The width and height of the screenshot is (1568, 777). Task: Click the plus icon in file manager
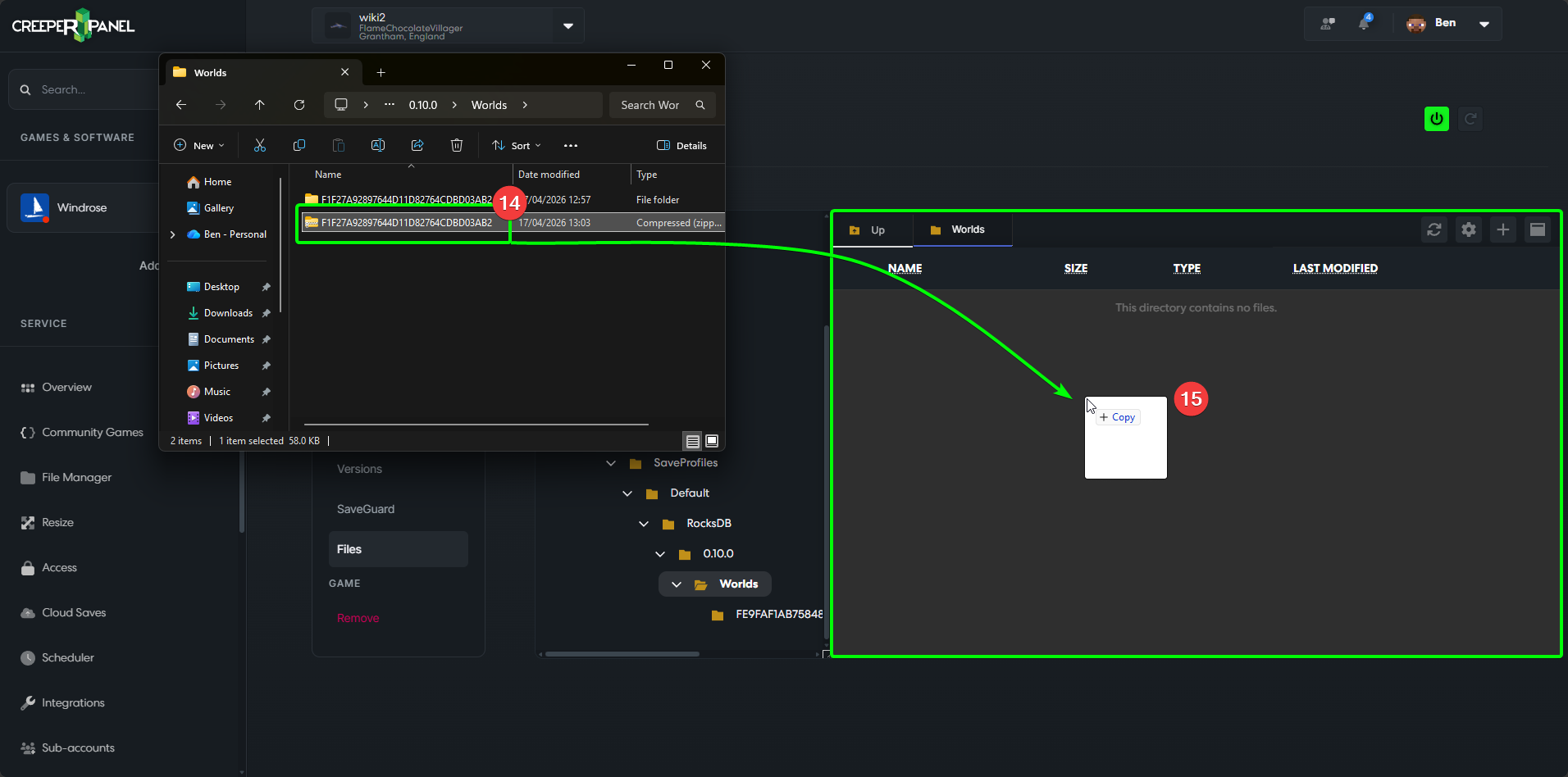(1502, 230)
